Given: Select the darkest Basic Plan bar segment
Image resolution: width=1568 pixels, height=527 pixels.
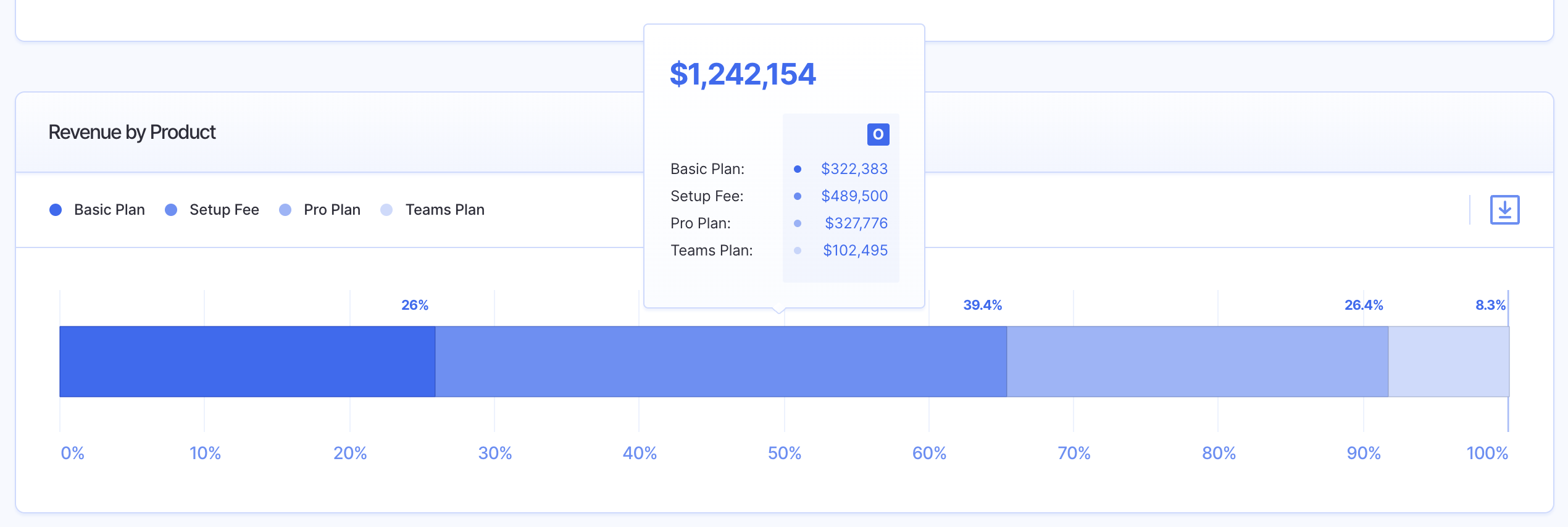Looking at the screenshot, I should pyautogui.click(x=247, y=362).
